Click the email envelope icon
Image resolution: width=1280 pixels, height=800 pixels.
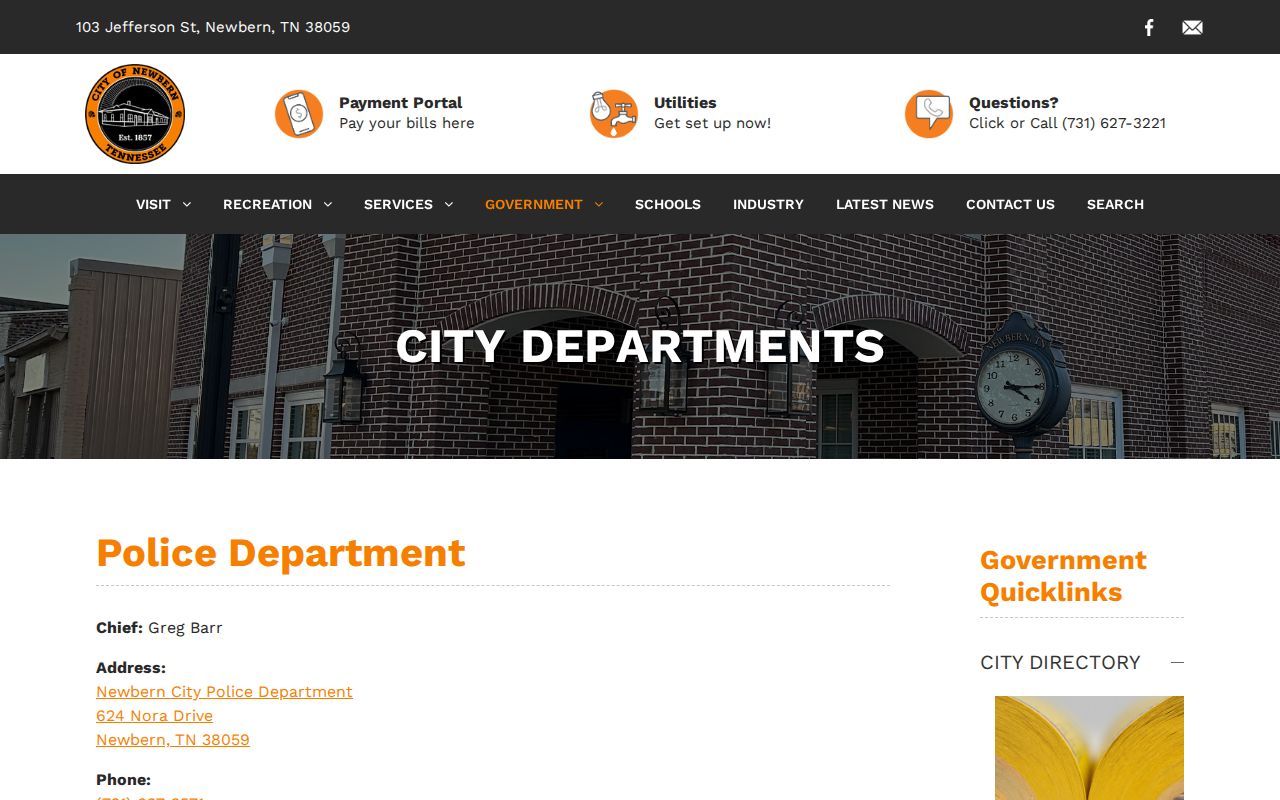tap(1192, 27)
